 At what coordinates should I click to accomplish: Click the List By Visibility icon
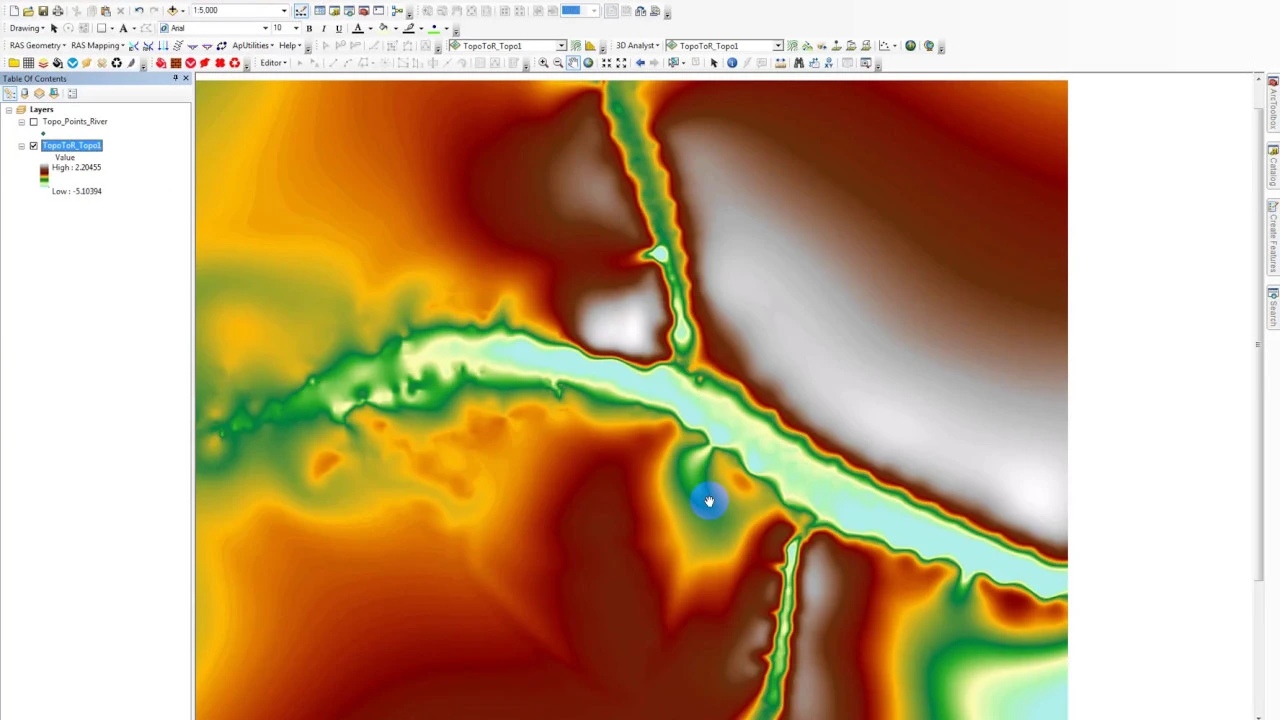click(x=39, y=93)
